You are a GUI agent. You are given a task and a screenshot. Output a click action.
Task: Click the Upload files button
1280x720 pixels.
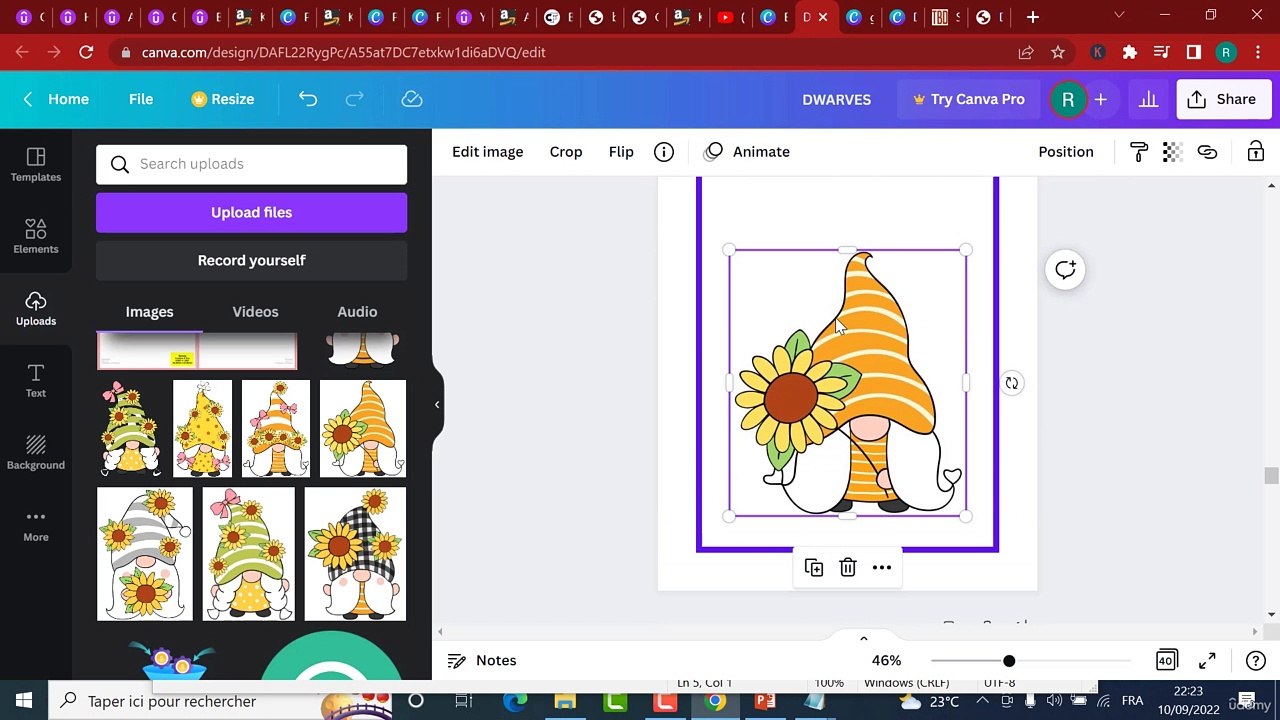pos(252,213)
